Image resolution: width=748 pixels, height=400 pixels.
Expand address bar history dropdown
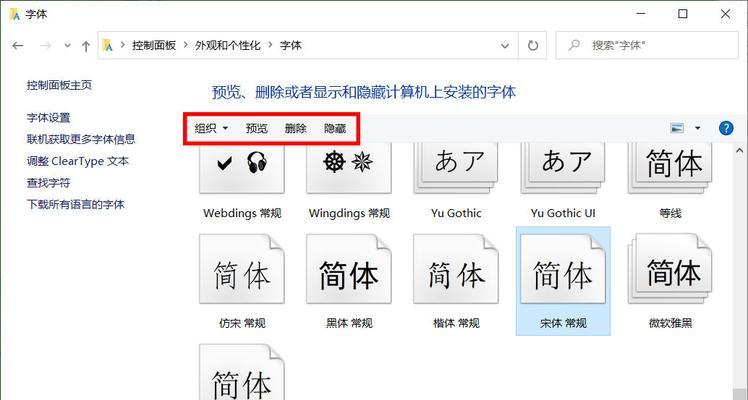(x=505, y=46)
